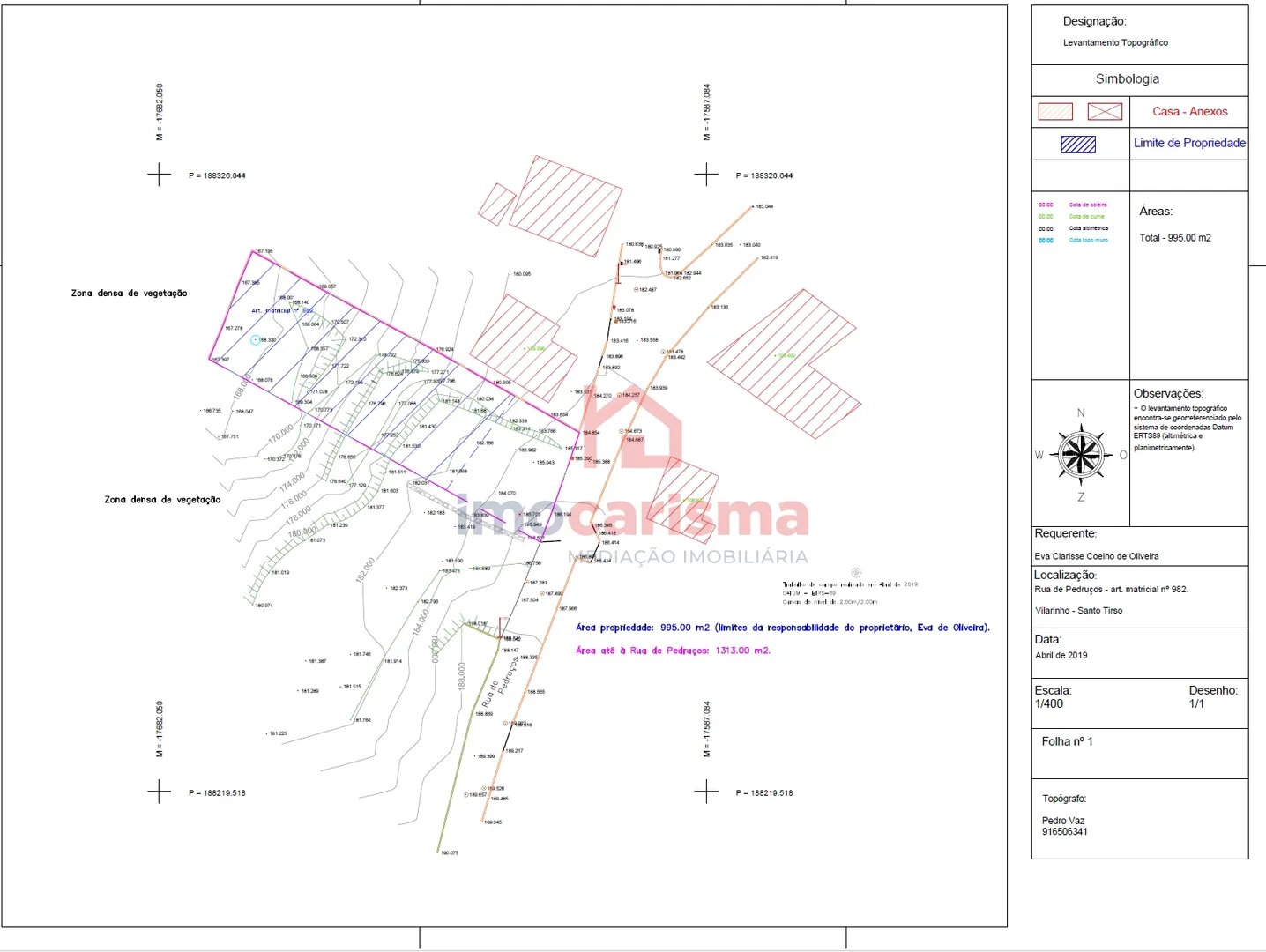
Task: Click the compass rose symbol
Action: pos(1081,455)
